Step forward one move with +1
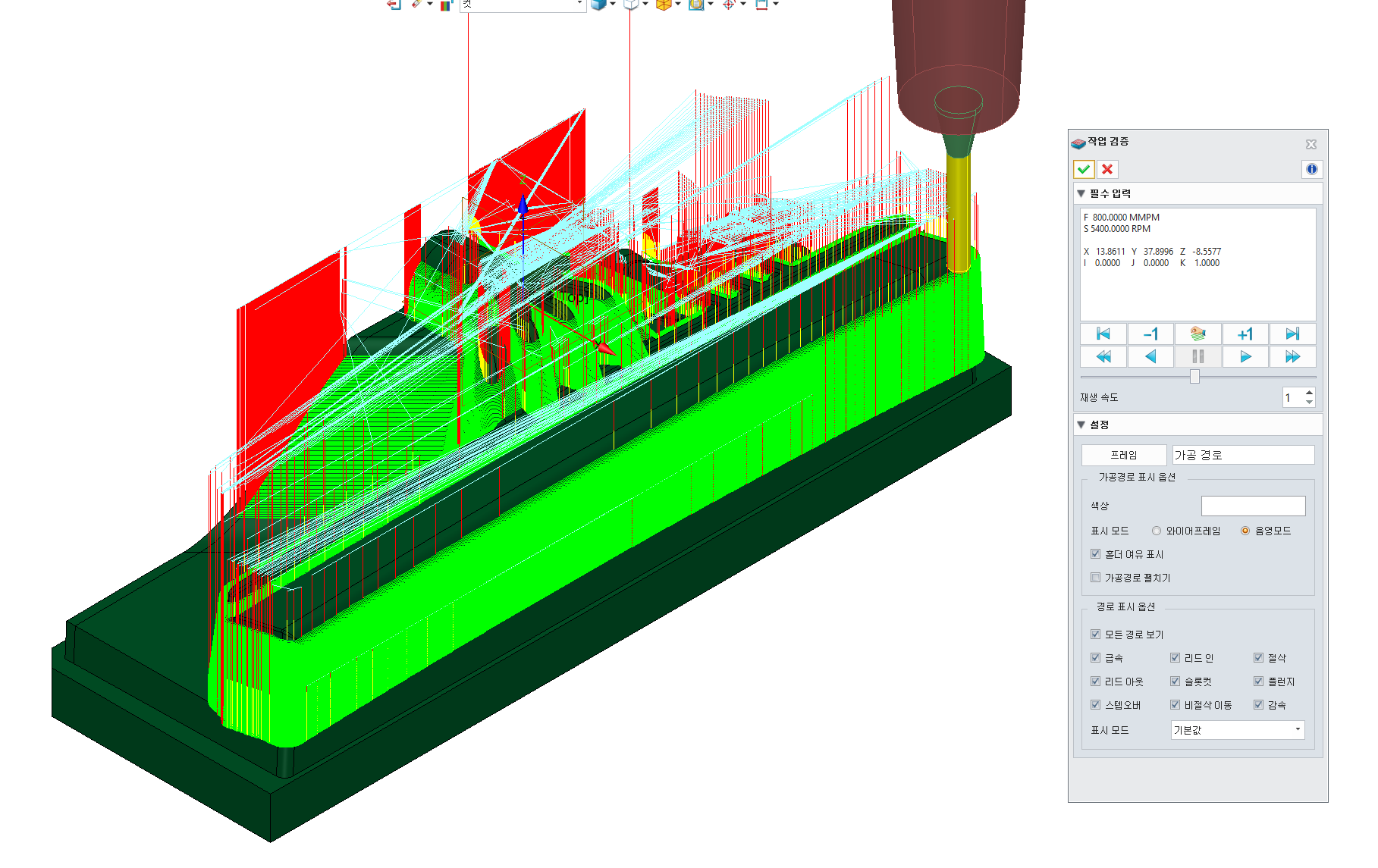The image size is (1378, 868). [1245, 334]
